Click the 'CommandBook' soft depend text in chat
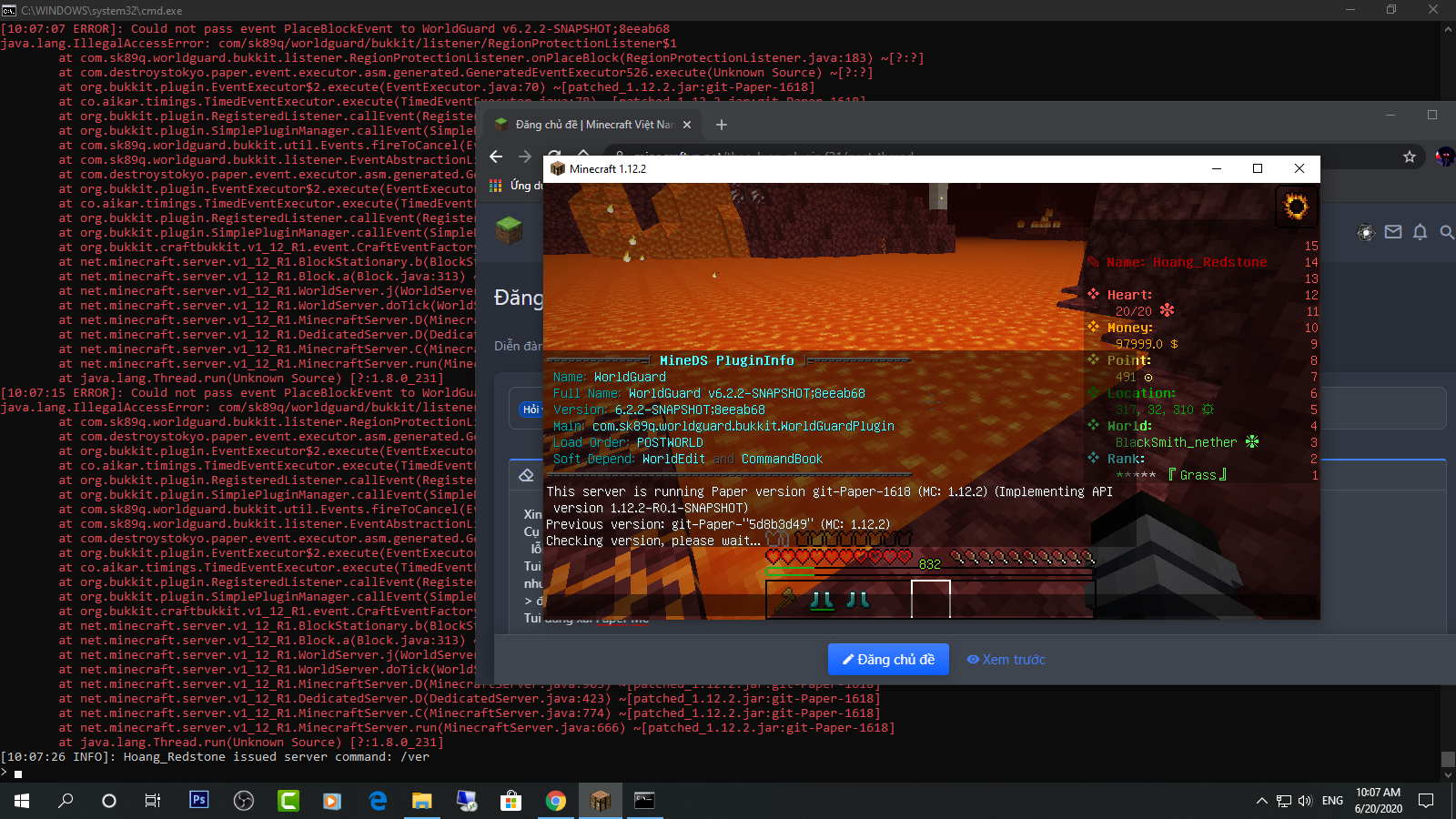Screen dimensions: 1456x819 [782, 460]
